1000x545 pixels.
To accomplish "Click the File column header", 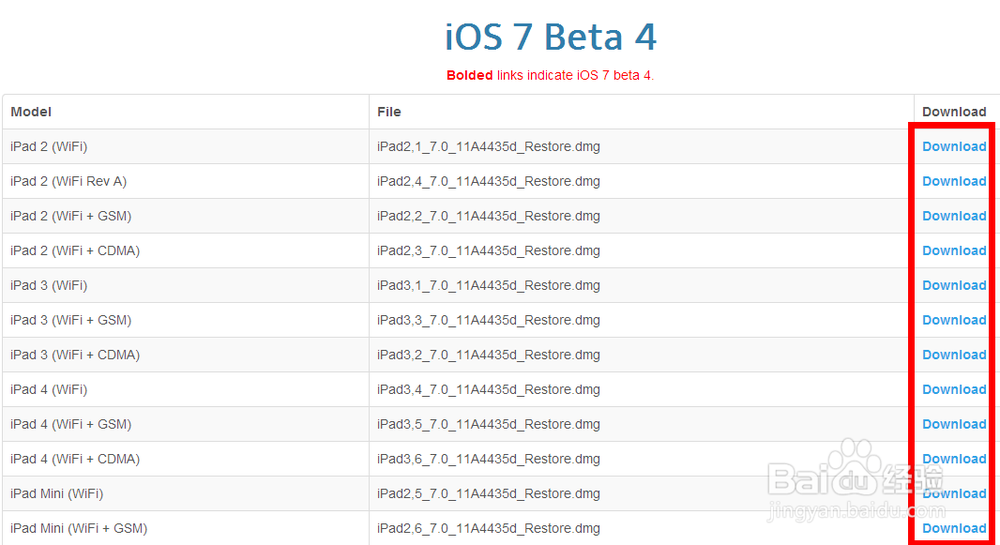I will click(389, 112).
